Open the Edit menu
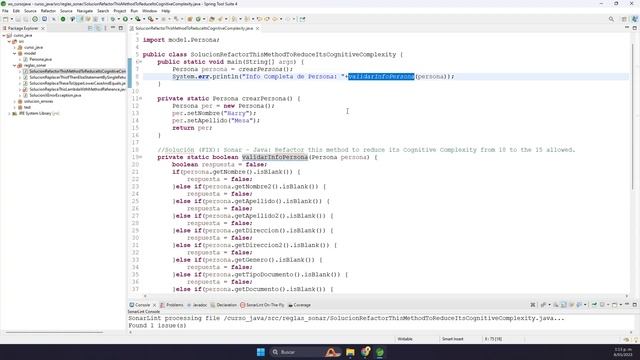Screen dimensions: 640x360 tap(16, 11)
